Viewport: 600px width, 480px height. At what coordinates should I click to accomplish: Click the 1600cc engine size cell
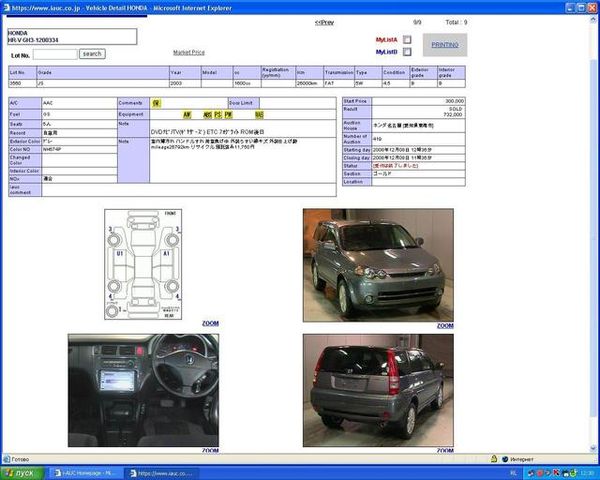[247, 83]
